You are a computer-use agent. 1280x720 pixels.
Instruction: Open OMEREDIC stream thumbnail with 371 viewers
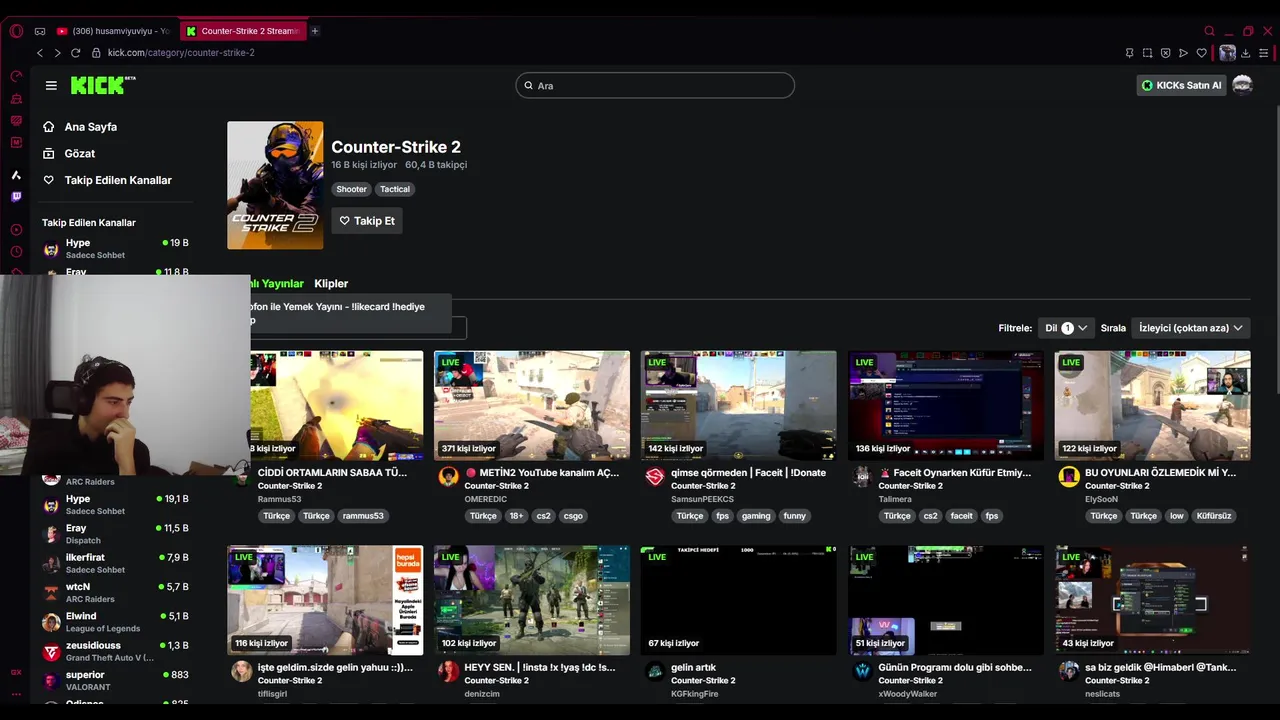[532, 405]
